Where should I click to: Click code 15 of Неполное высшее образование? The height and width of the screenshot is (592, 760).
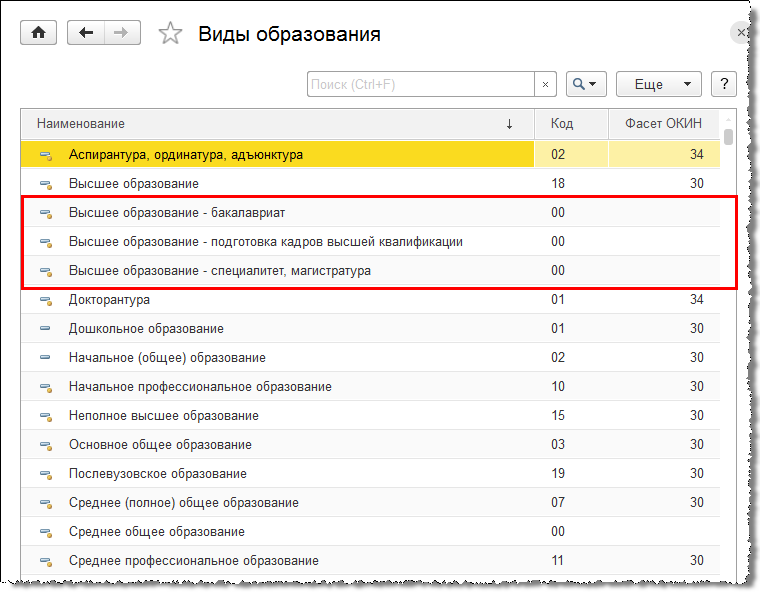[x=558, y=416]
